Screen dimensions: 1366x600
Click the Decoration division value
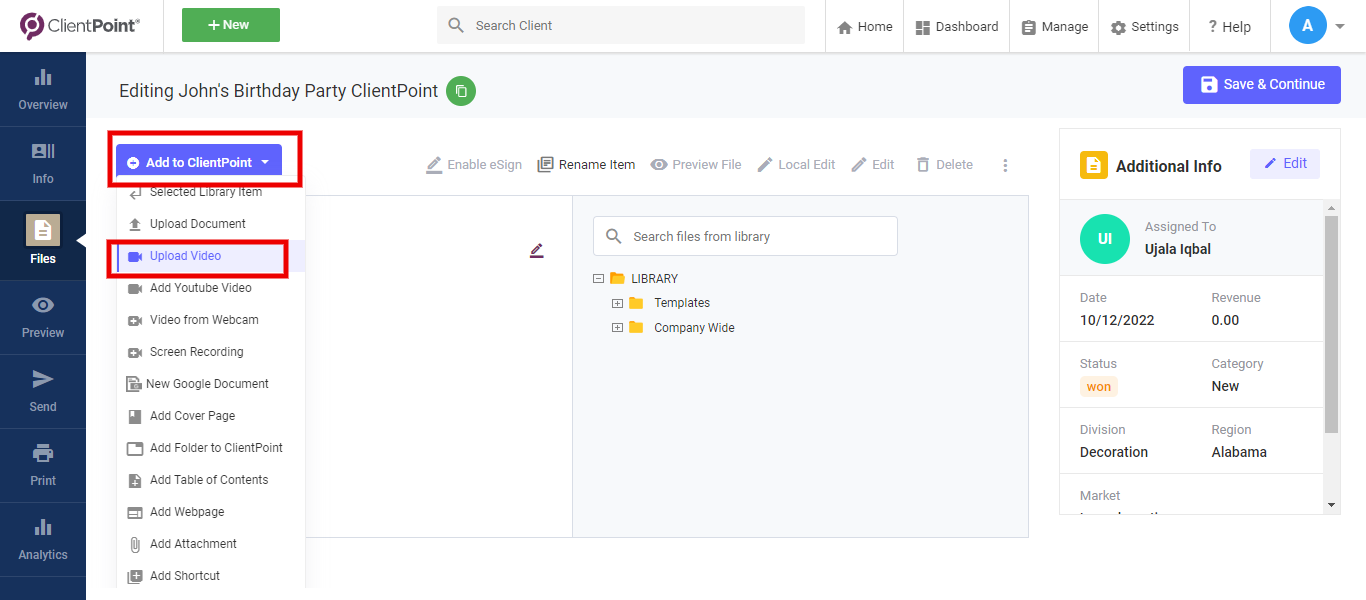1114,452
